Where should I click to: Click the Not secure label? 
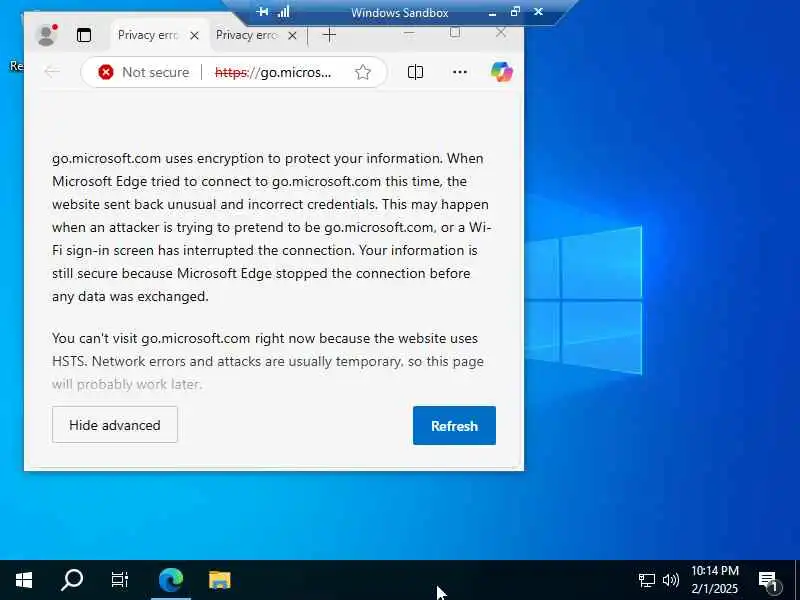(x=156, y=72)
